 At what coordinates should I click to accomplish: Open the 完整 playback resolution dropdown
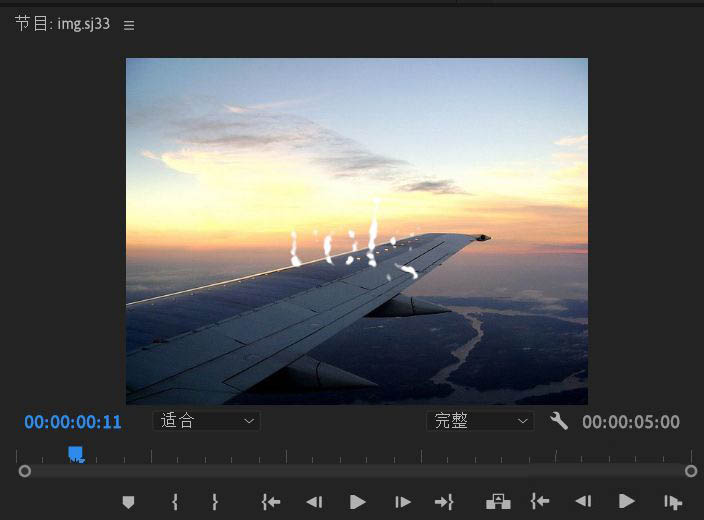(480, 421)
